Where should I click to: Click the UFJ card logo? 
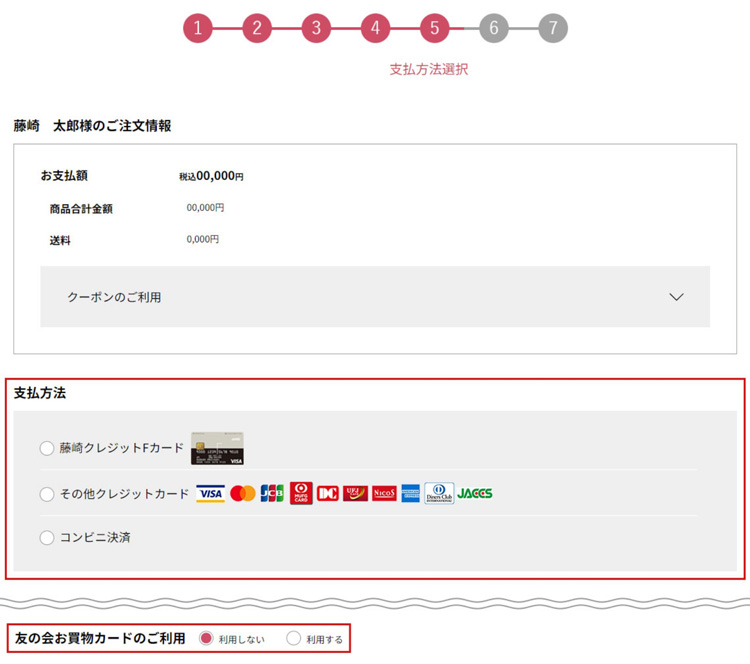tap(355, 494)
